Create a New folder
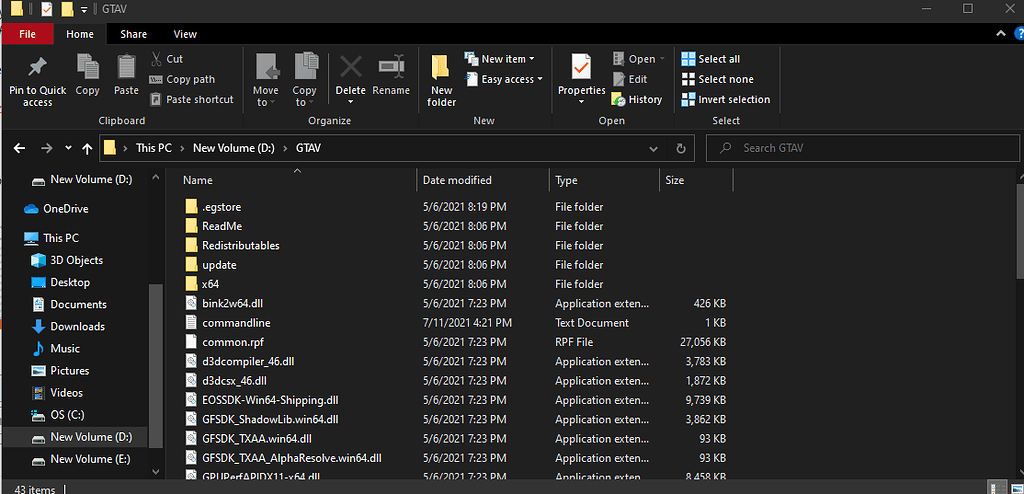 (441, 80)
